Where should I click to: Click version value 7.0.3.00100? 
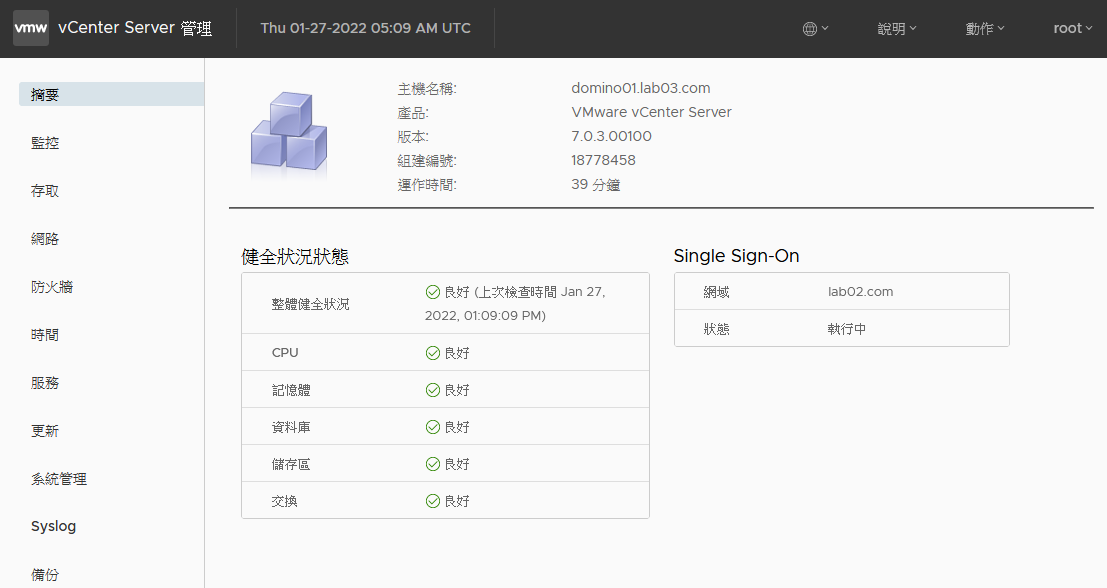tap(611, 136)
